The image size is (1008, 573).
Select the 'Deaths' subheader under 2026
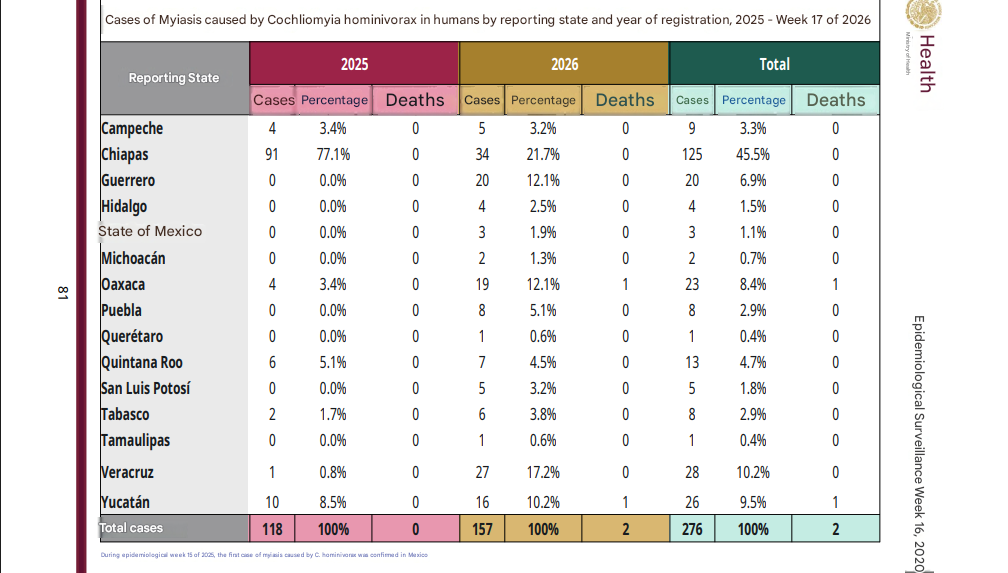625,100
